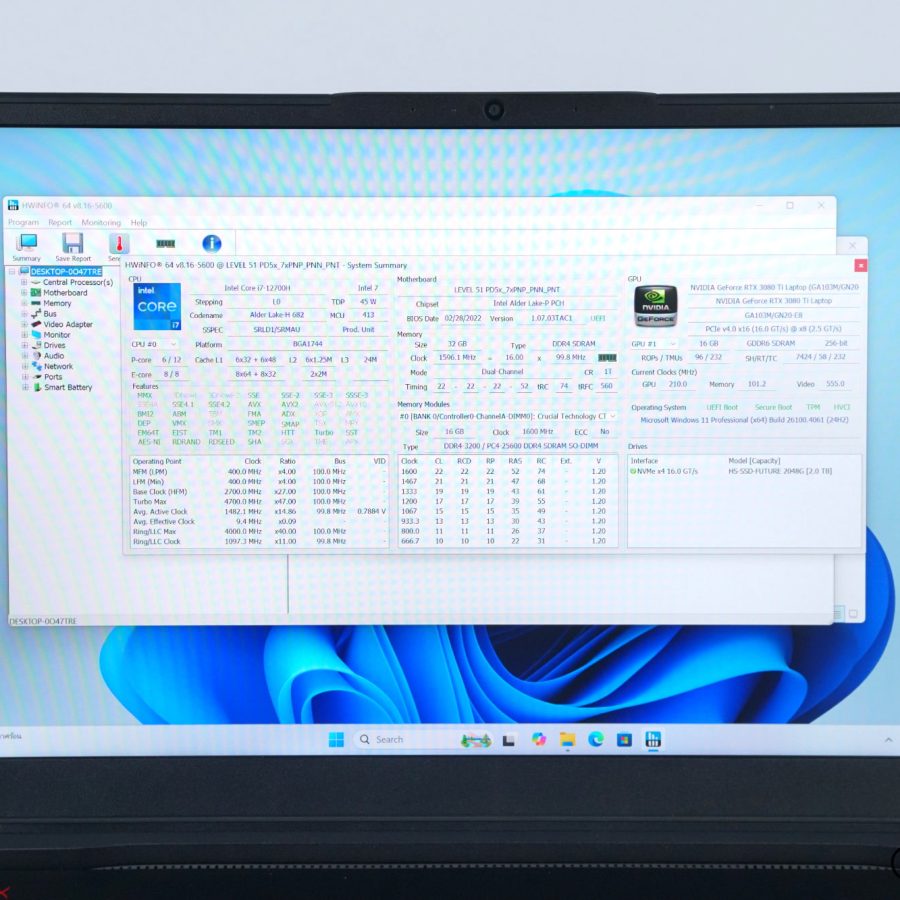Open the Program menu
900x900 pixels.
24,223
